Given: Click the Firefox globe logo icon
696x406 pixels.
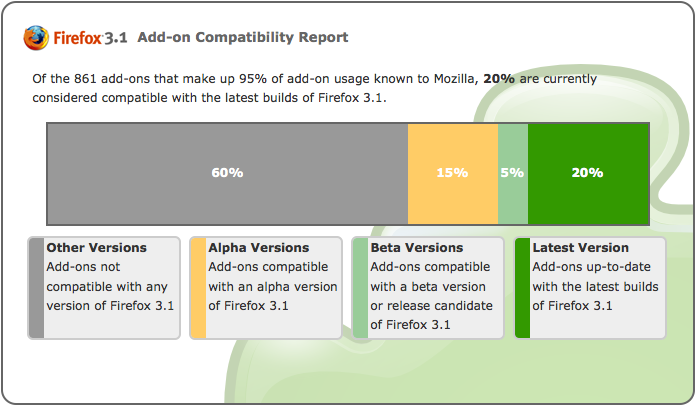Looking at the screenshot, I should click(36, 38).
